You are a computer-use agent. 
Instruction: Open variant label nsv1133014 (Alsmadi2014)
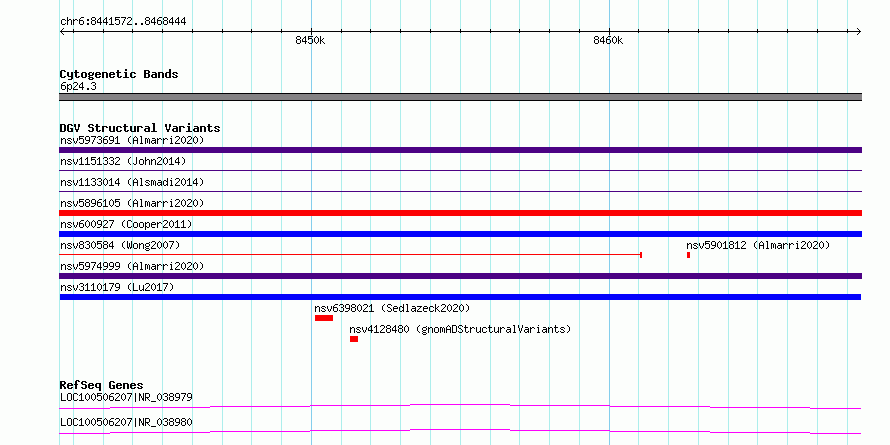132,182
